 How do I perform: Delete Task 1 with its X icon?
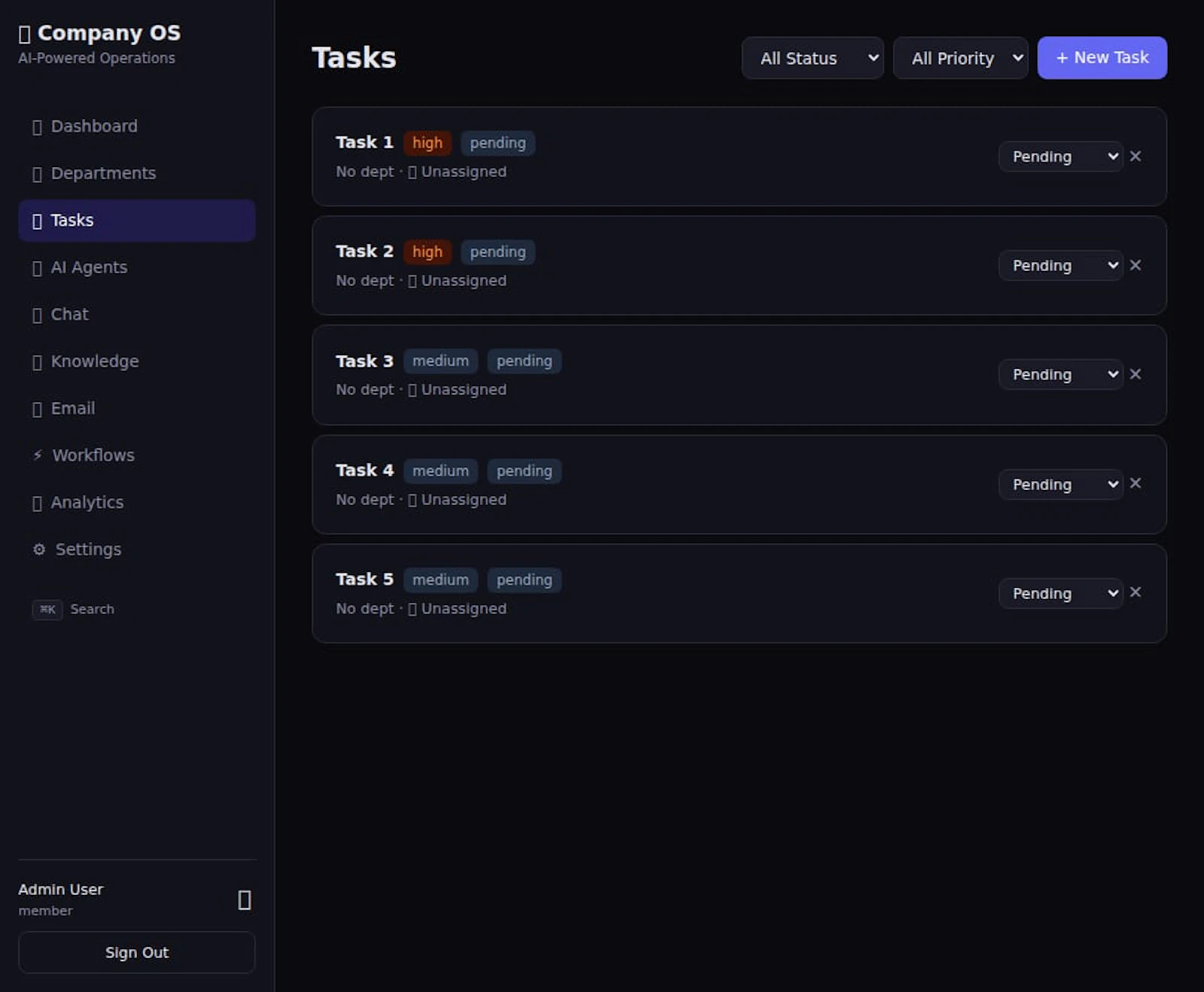[1136, 156]
